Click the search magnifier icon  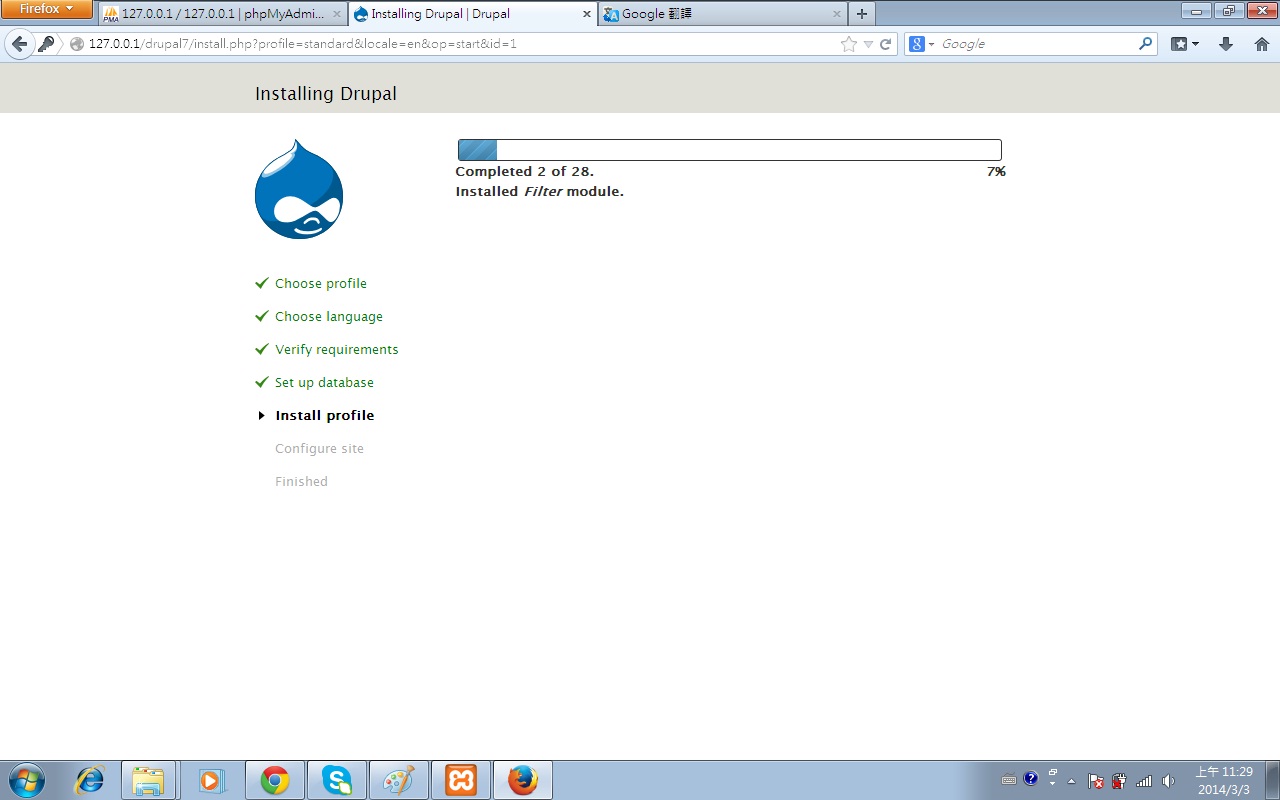pyautogui.click(x=1146, y=44)
